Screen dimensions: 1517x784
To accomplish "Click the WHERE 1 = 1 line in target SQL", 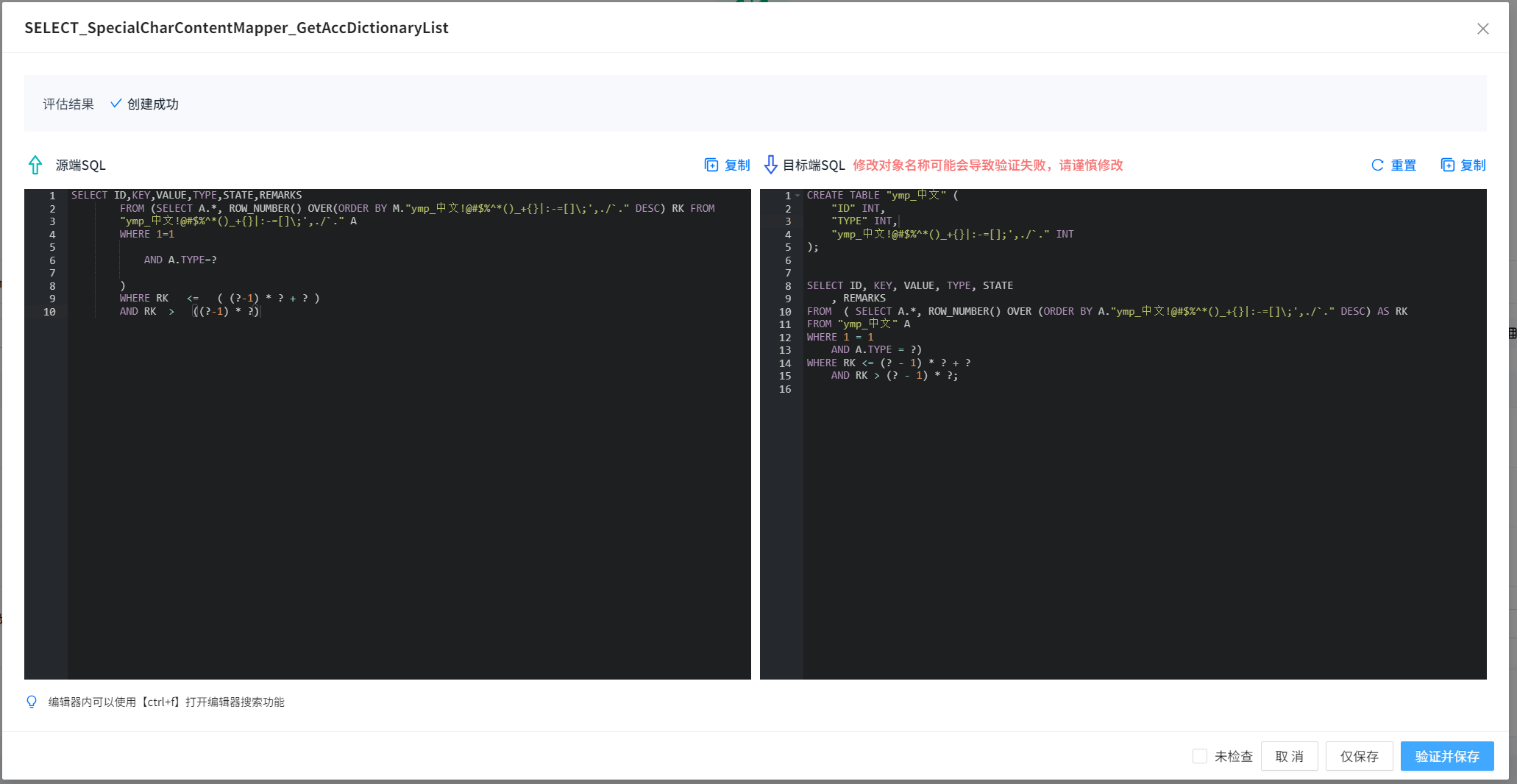I will click(839, 337).
